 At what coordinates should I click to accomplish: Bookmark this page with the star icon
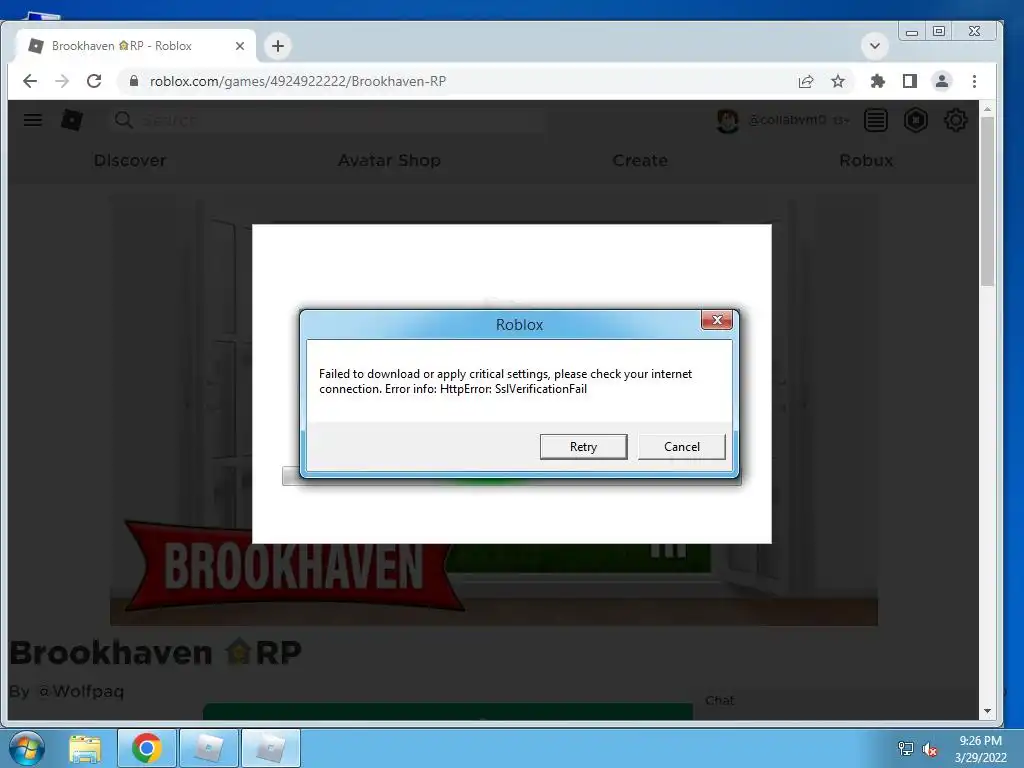coord(838,81)
